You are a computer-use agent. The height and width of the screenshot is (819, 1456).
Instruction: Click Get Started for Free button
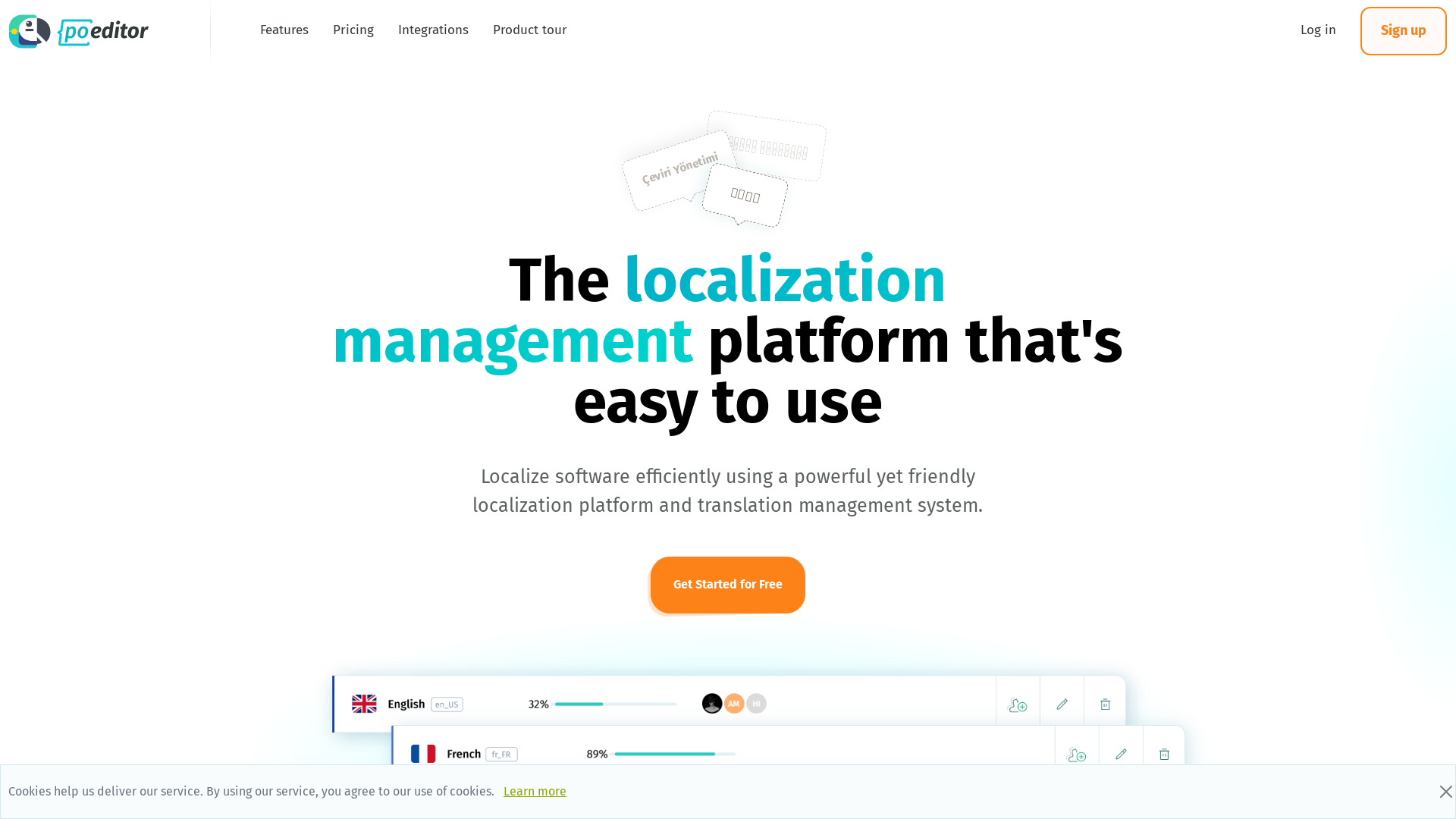pos(727,585)
